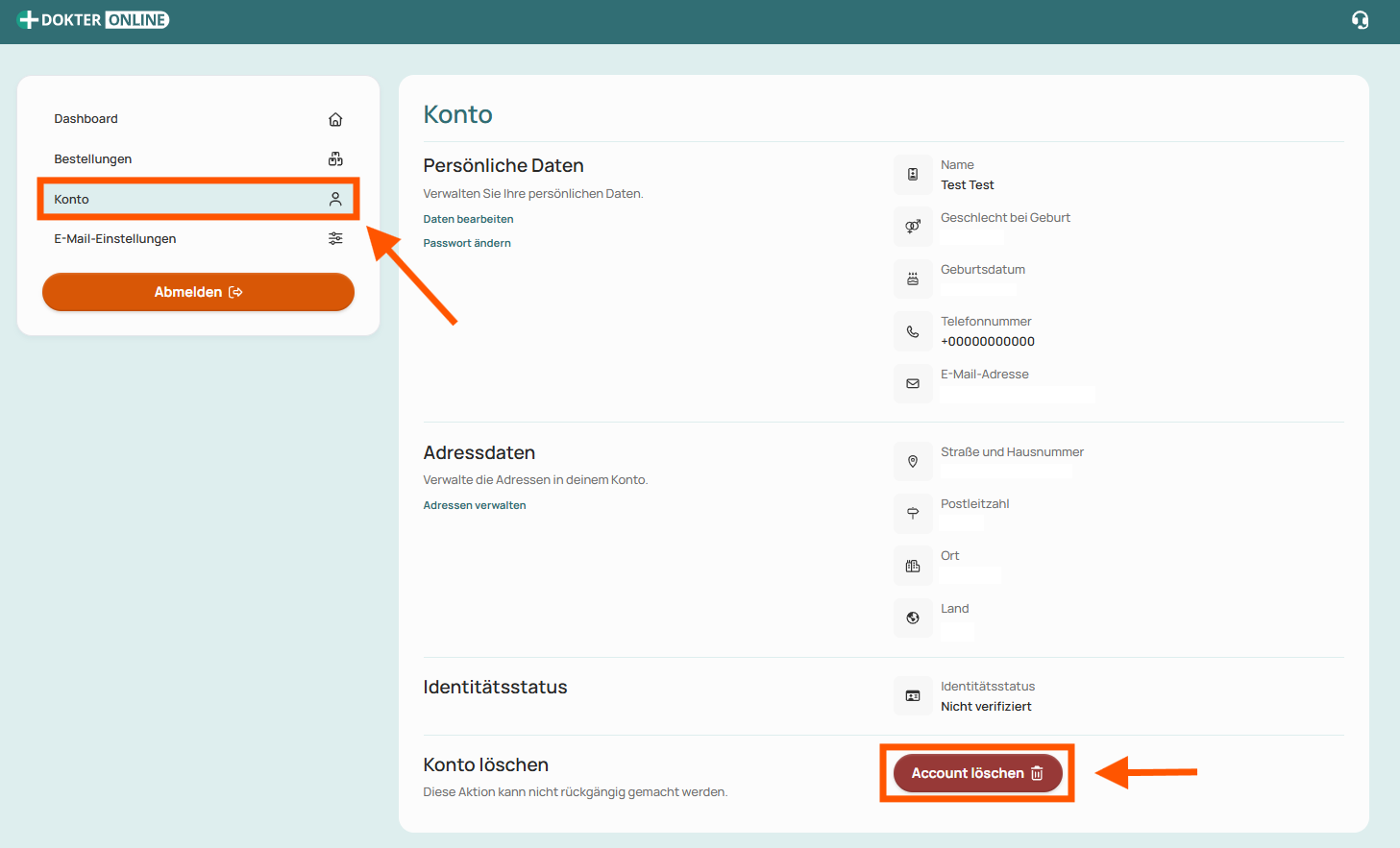Viewport: 1400px width, 848px height.
Task: Follow the Passwort ändern link
Action: (x=467, y=243)
